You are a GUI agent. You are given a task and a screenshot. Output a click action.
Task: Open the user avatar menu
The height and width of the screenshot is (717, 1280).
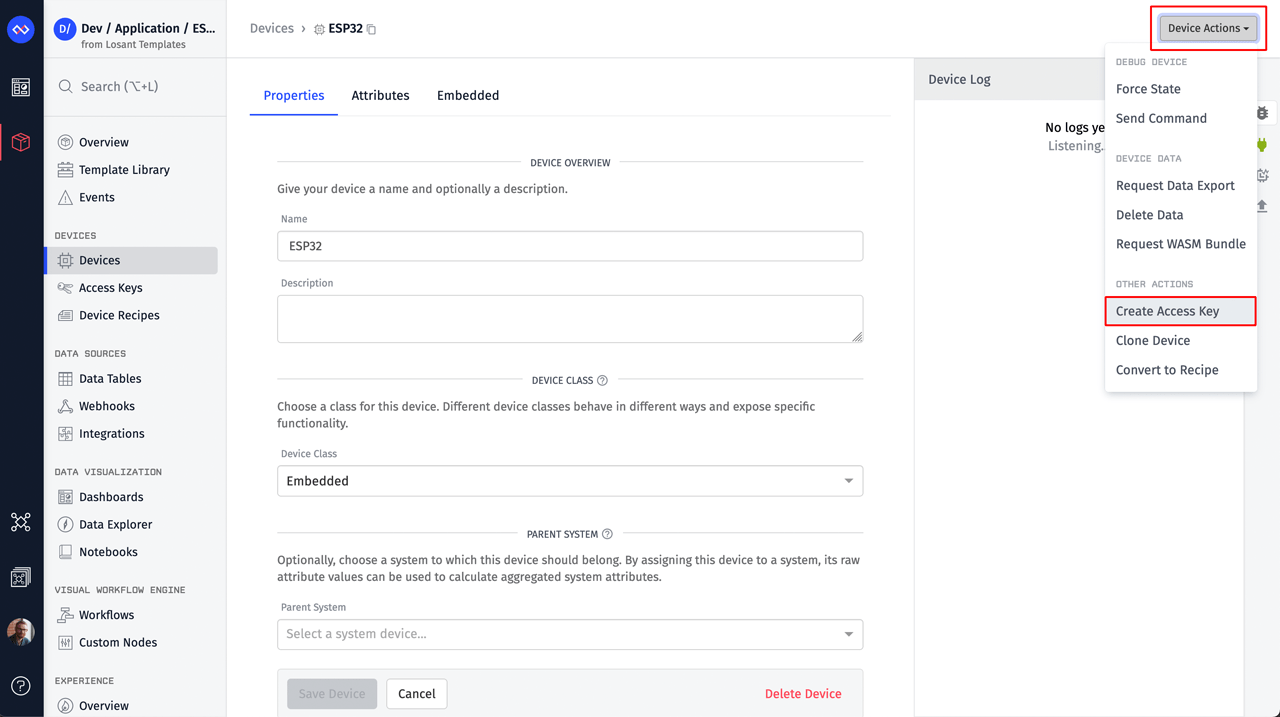click(x=21, y=632)
